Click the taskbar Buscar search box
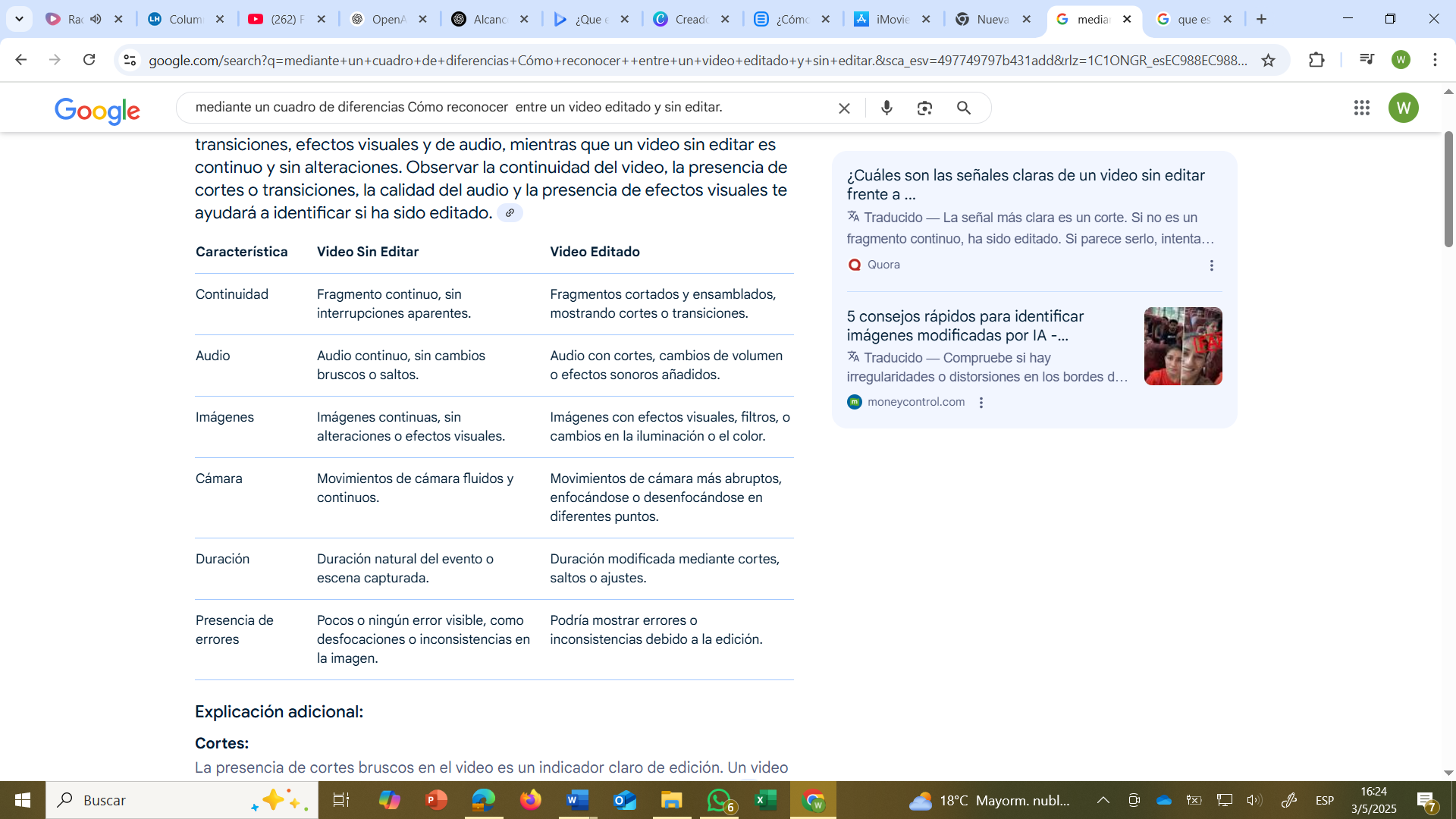The image size is (1456, 819). pyautogui.click(x=182, y=800)
